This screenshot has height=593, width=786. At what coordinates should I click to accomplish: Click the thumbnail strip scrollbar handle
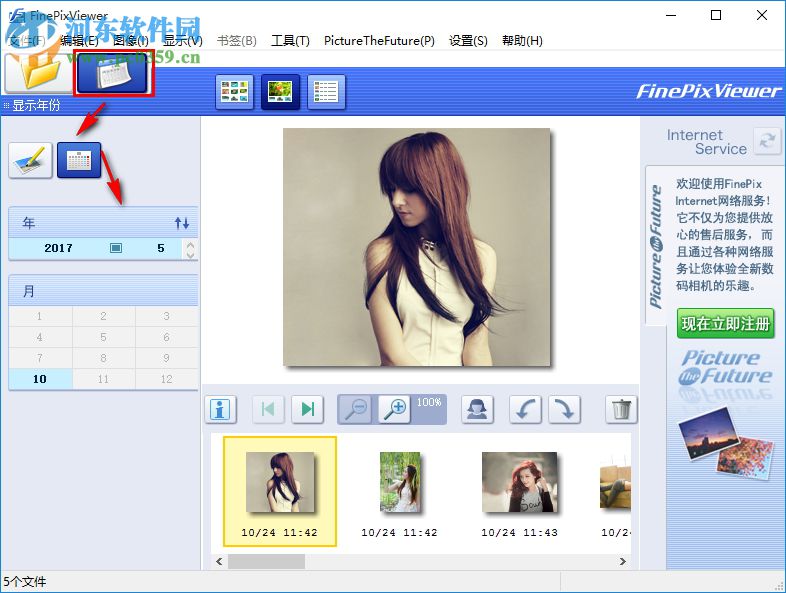[x=266, y=561]
